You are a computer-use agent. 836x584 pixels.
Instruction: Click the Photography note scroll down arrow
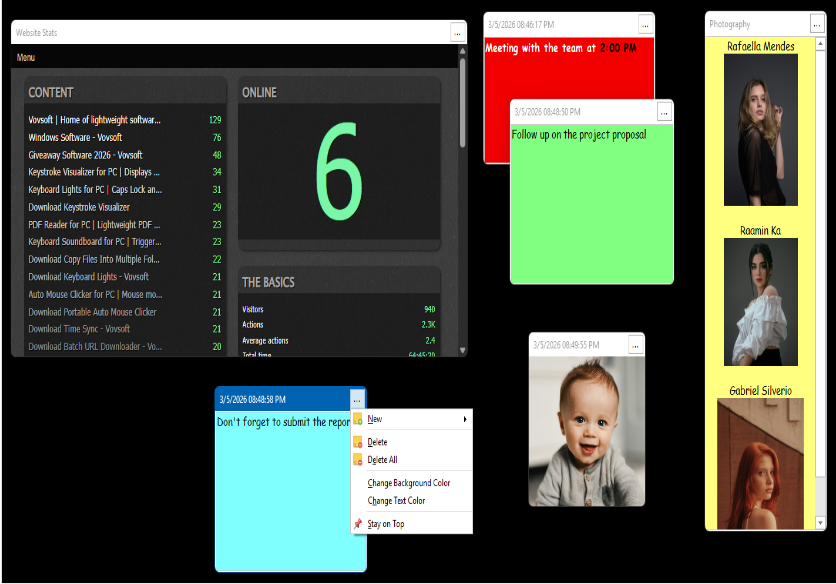point(821,523)
